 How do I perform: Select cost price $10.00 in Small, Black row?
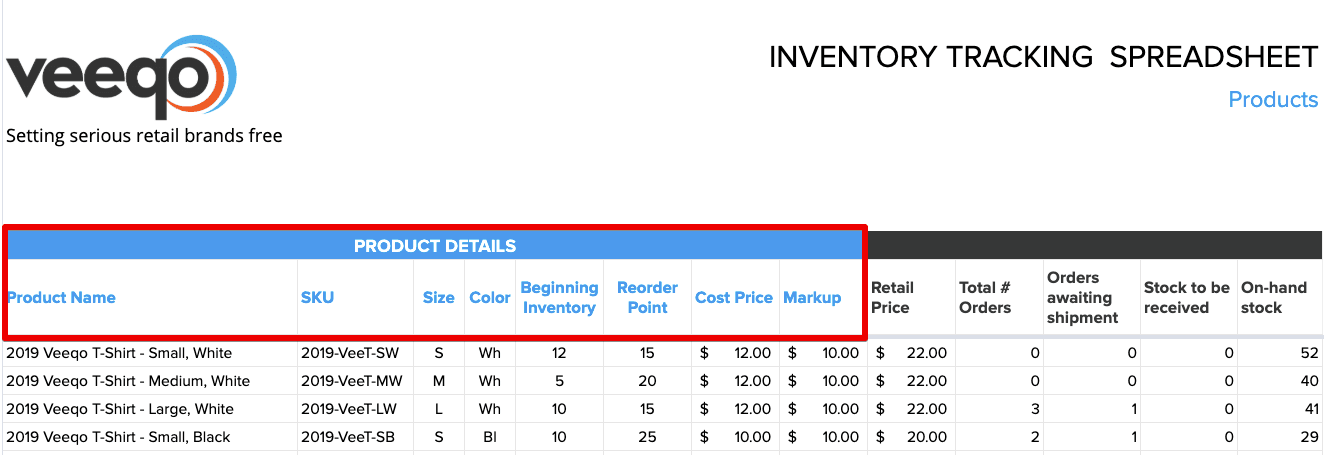[x=735, y=437]
